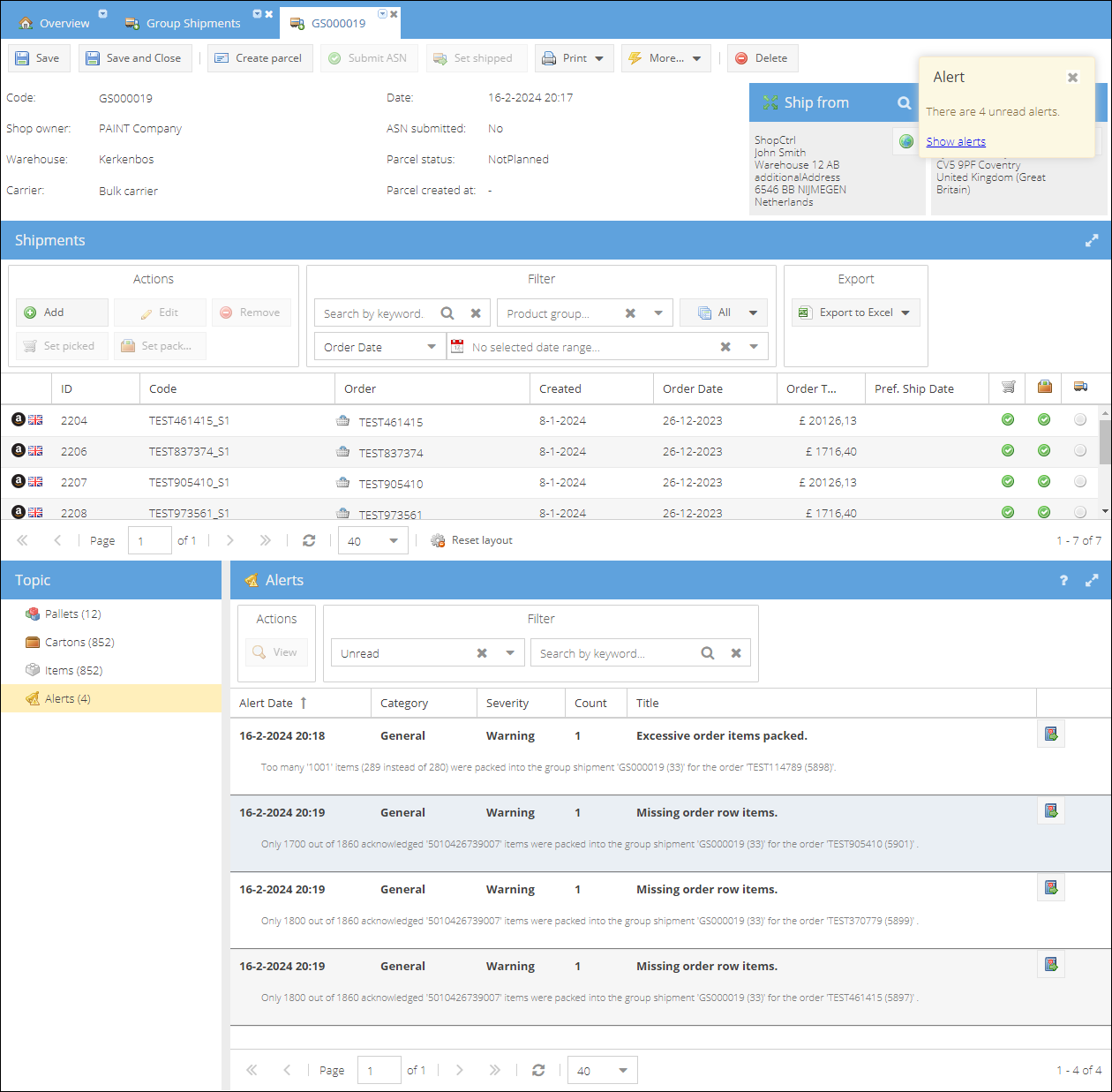The width and height of the screenshot is (1112, 1092).
Task: Expand the Shipments panel to full screen
Action: click(x=1092, y=240)
